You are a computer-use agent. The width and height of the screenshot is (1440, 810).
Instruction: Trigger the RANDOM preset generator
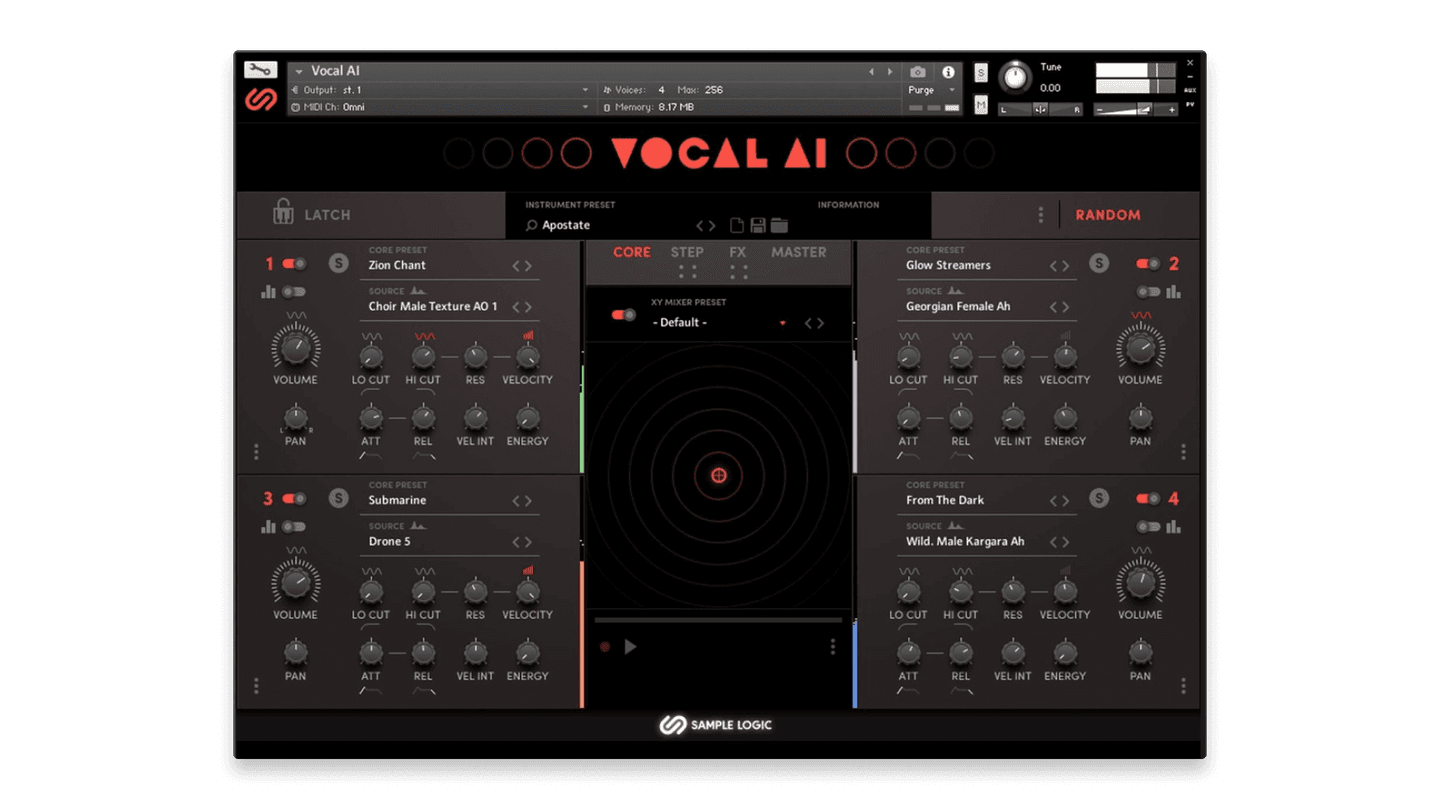point(1108,215)
